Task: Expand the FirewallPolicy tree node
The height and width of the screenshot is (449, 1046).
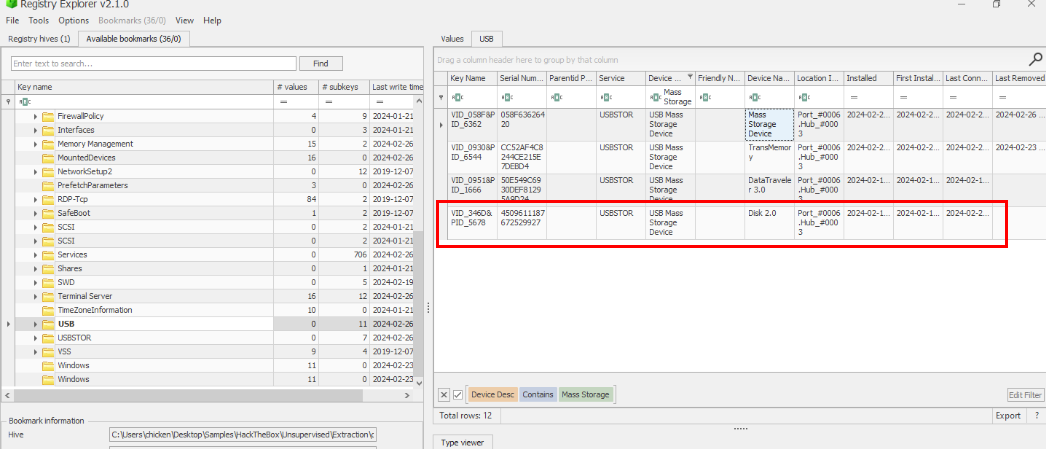Action: pyautogui.click(x=36, y=116)
